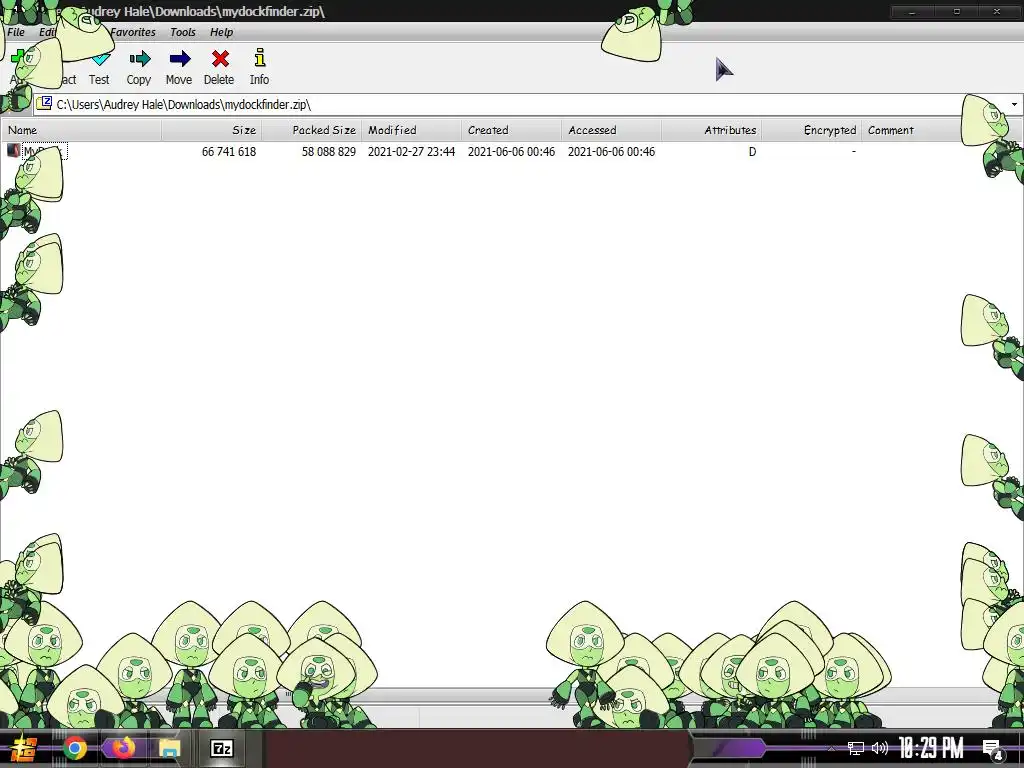Launch Google Chrome from taskbar
Image resolution: width=1024 pixels, height=768 pixels.
[74, 748]
